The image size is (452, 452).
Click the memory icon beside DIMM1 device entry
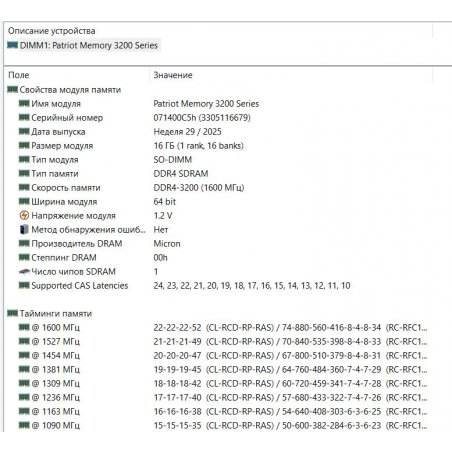(12, 45)
